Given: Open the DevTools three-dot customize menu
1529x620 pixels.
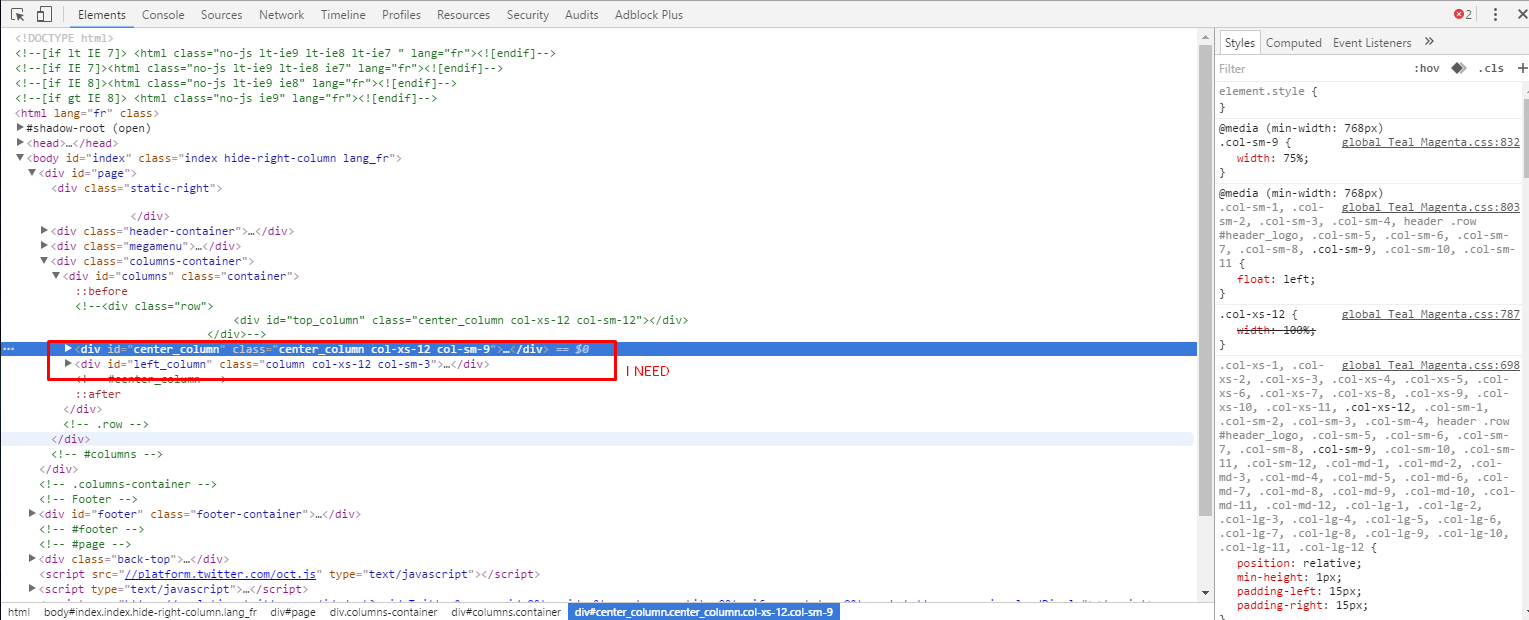Looking at the screenshot, I should [x=1495, y=15].
